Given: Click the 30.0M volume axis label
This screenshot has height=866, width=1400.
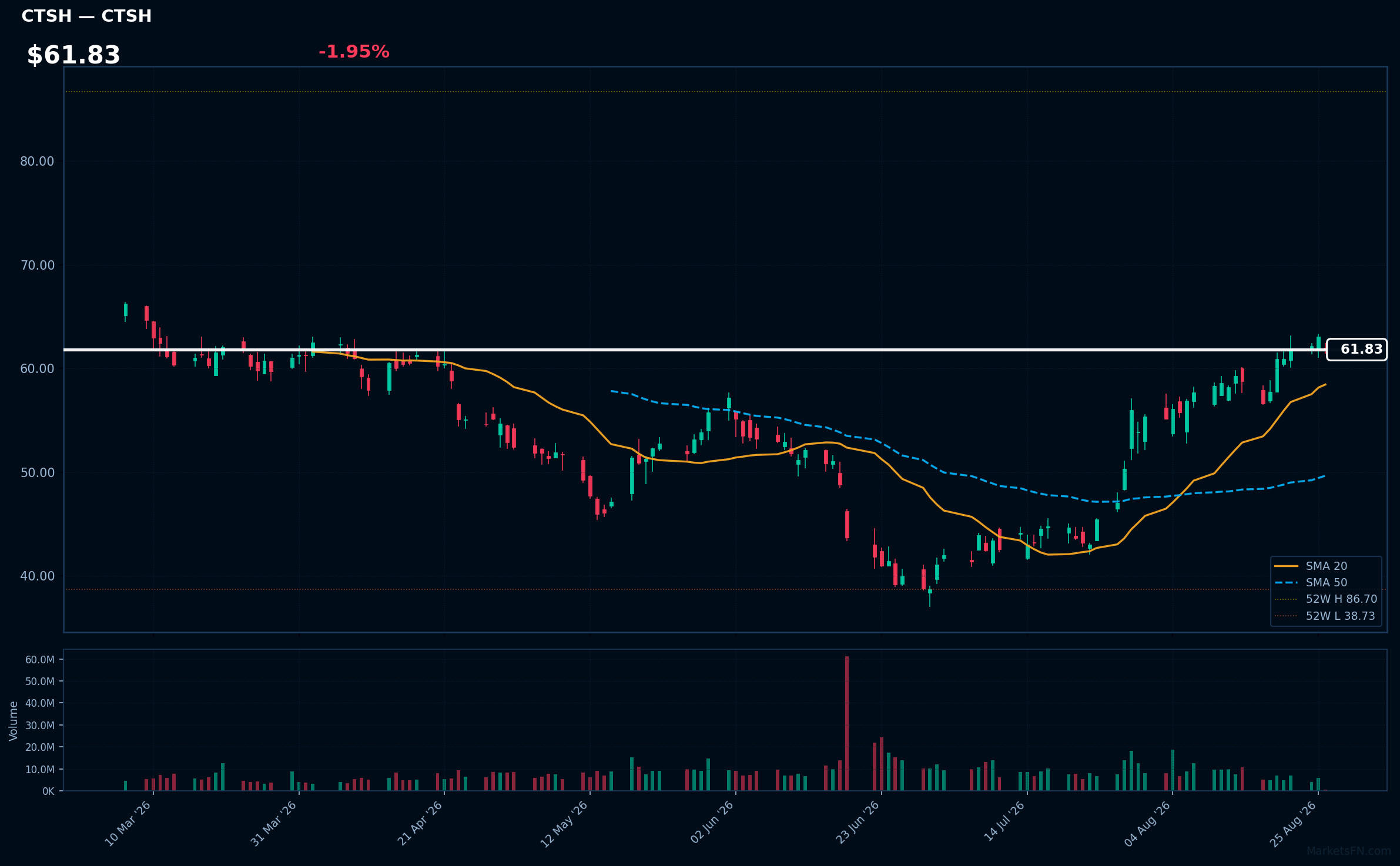Looking at the screenshot, I should tap(40, 726).
